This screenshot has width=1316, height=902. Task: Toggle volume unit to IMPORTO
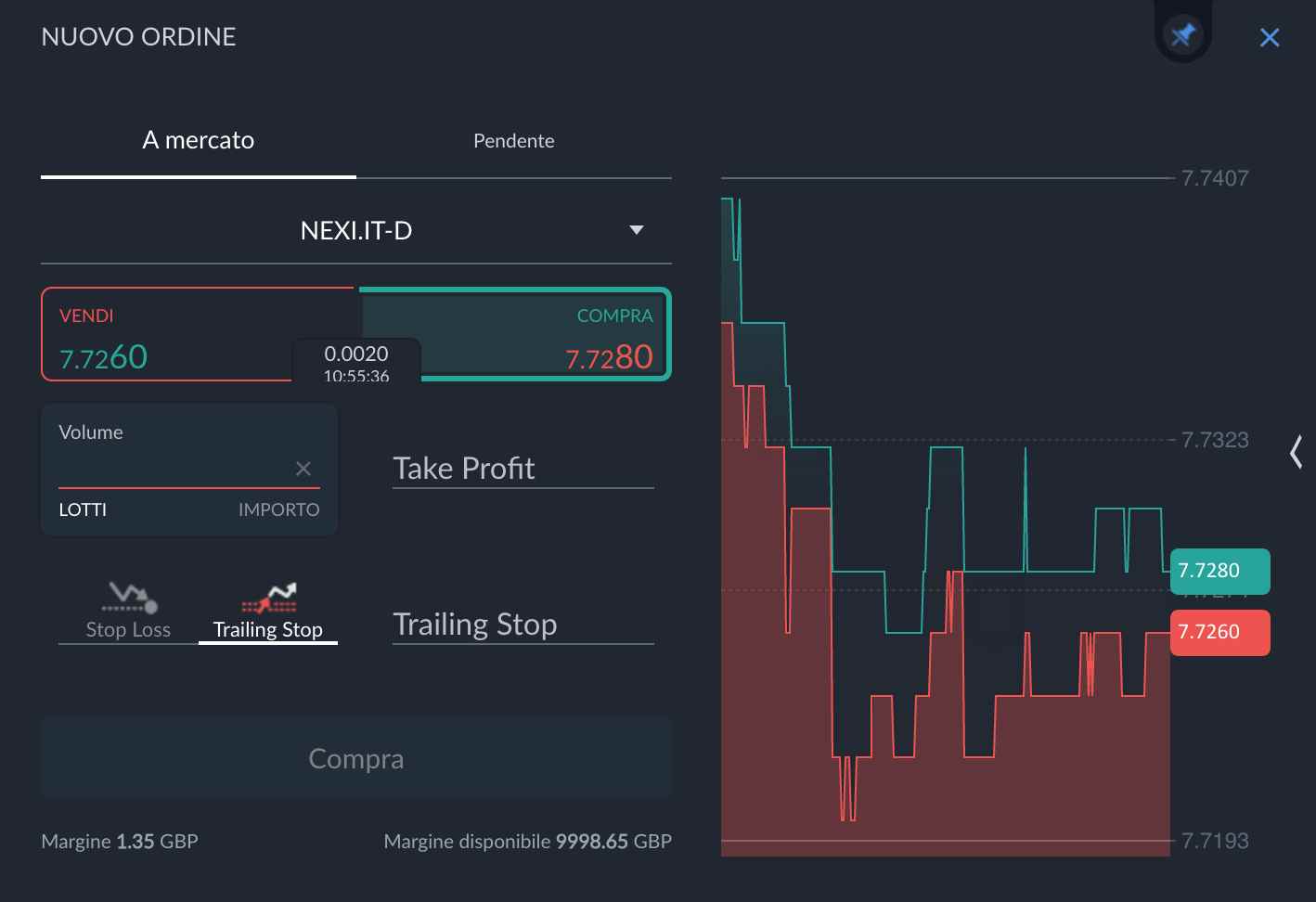[278, 509]
